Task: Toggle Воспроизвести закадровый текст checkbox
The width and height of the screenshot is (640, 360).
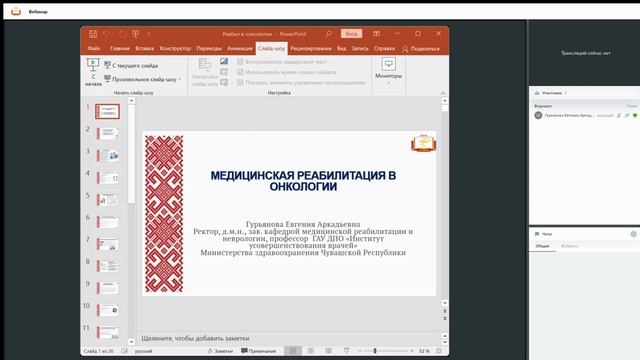Action: click(240, 62)
